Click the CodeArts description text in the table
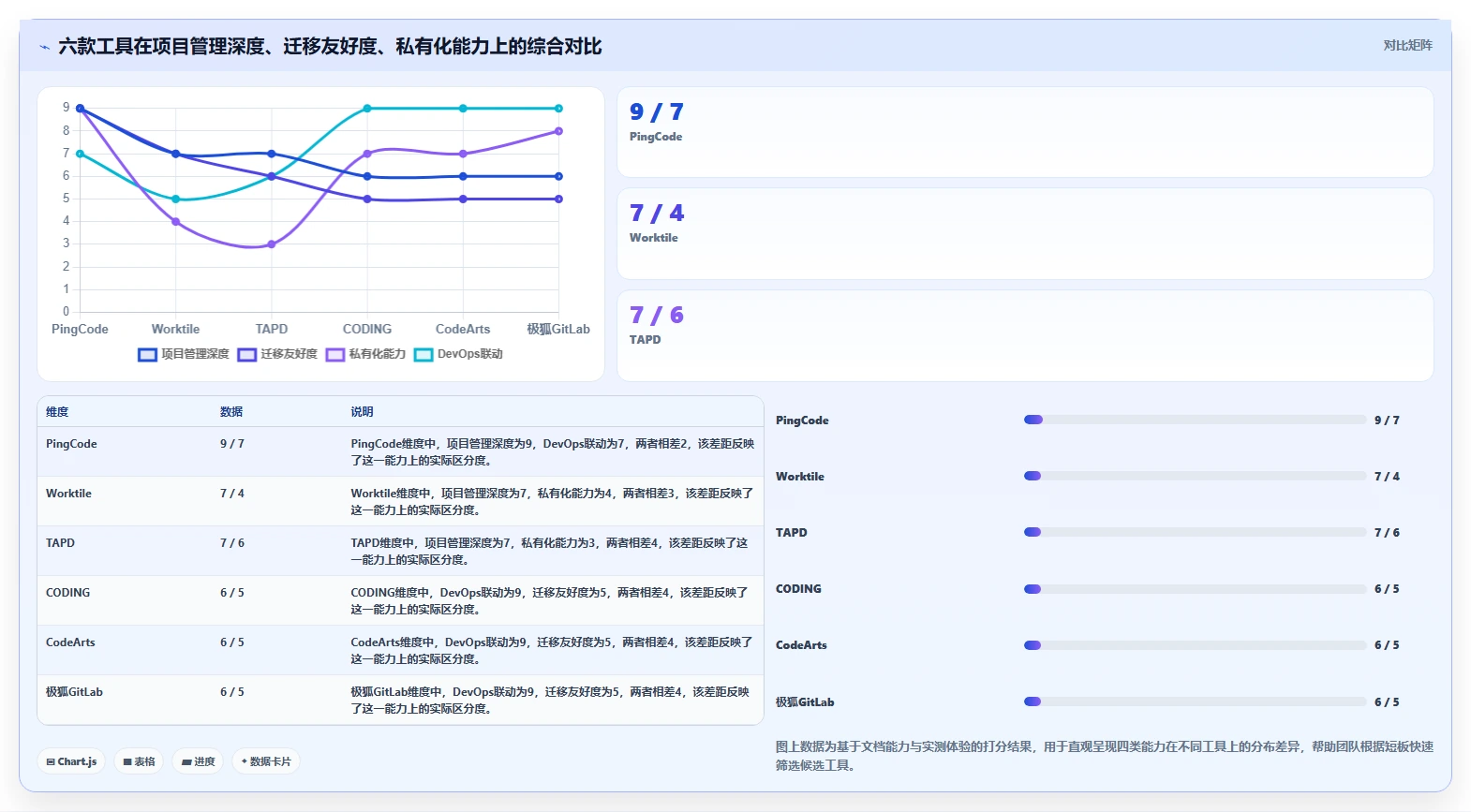 pyautogui.click(x=552, y=651)
